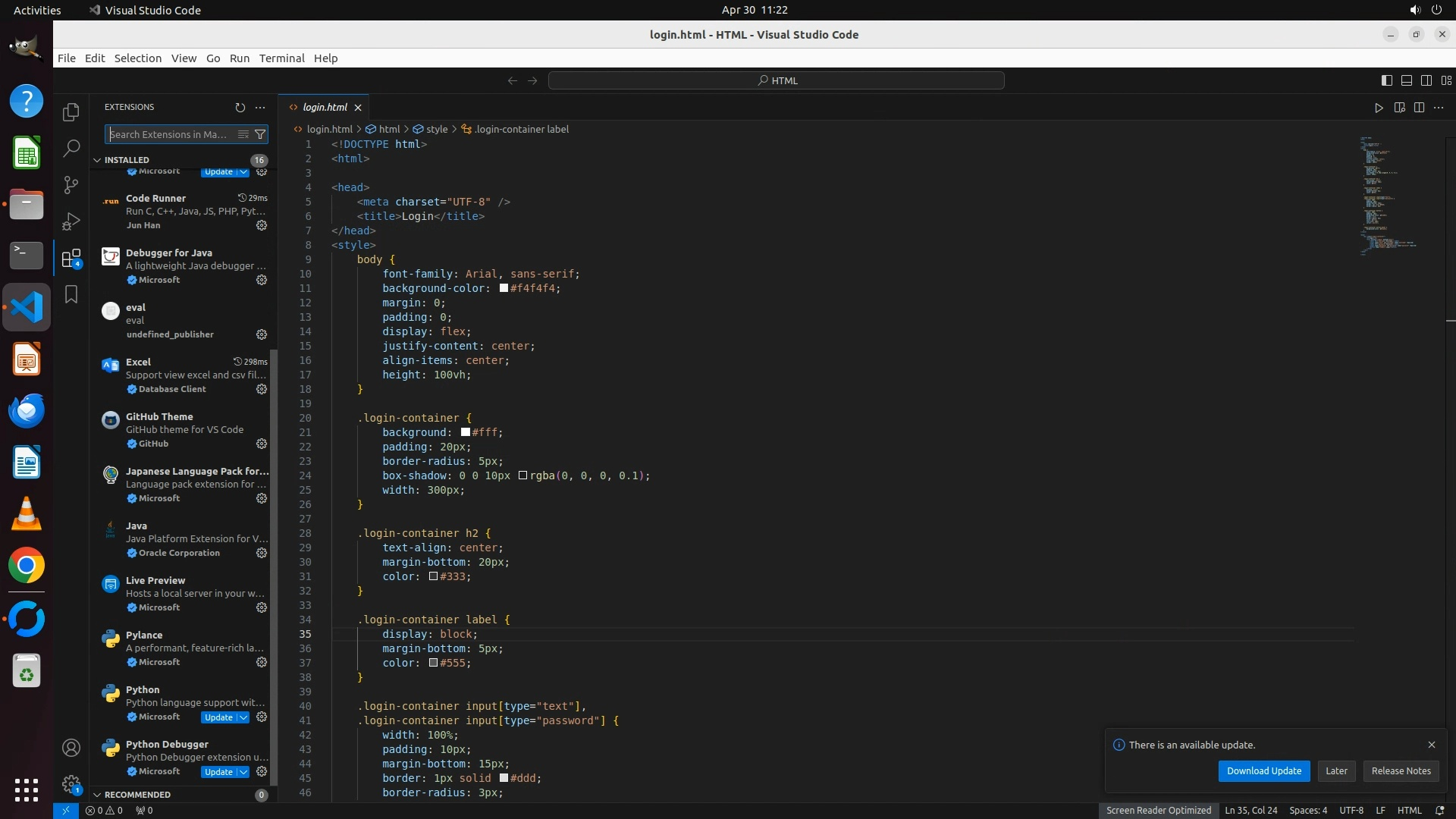Click the Release Notes button
Viewport: 1456px width, 819px height.
click(1401, 770)
